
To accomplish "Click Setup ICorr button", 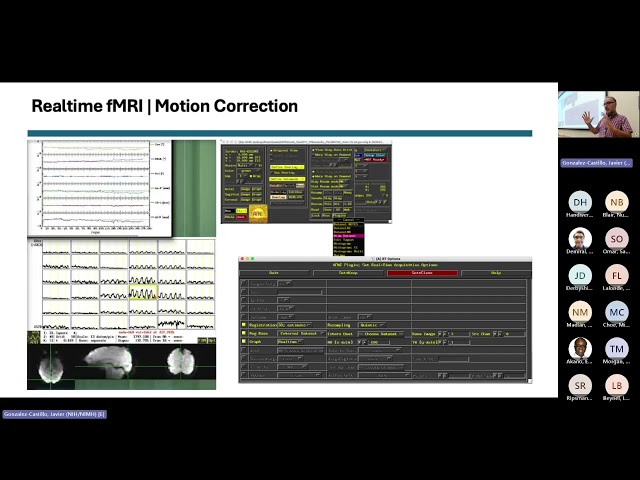I will click(375, 155).
